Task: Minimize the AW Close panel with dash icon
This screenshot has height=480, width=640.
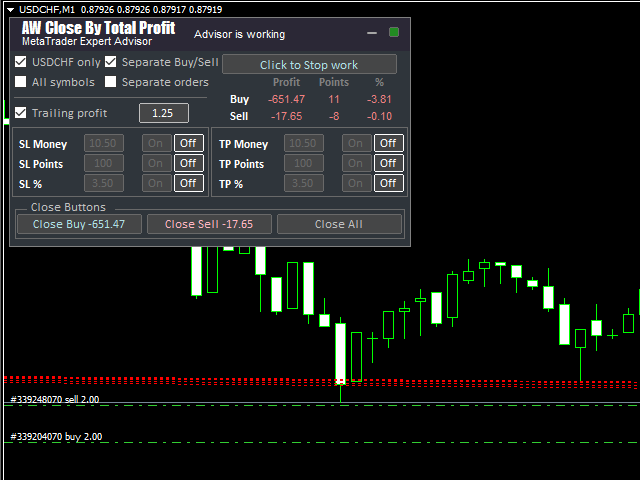Action: click(x=372, y=33)
